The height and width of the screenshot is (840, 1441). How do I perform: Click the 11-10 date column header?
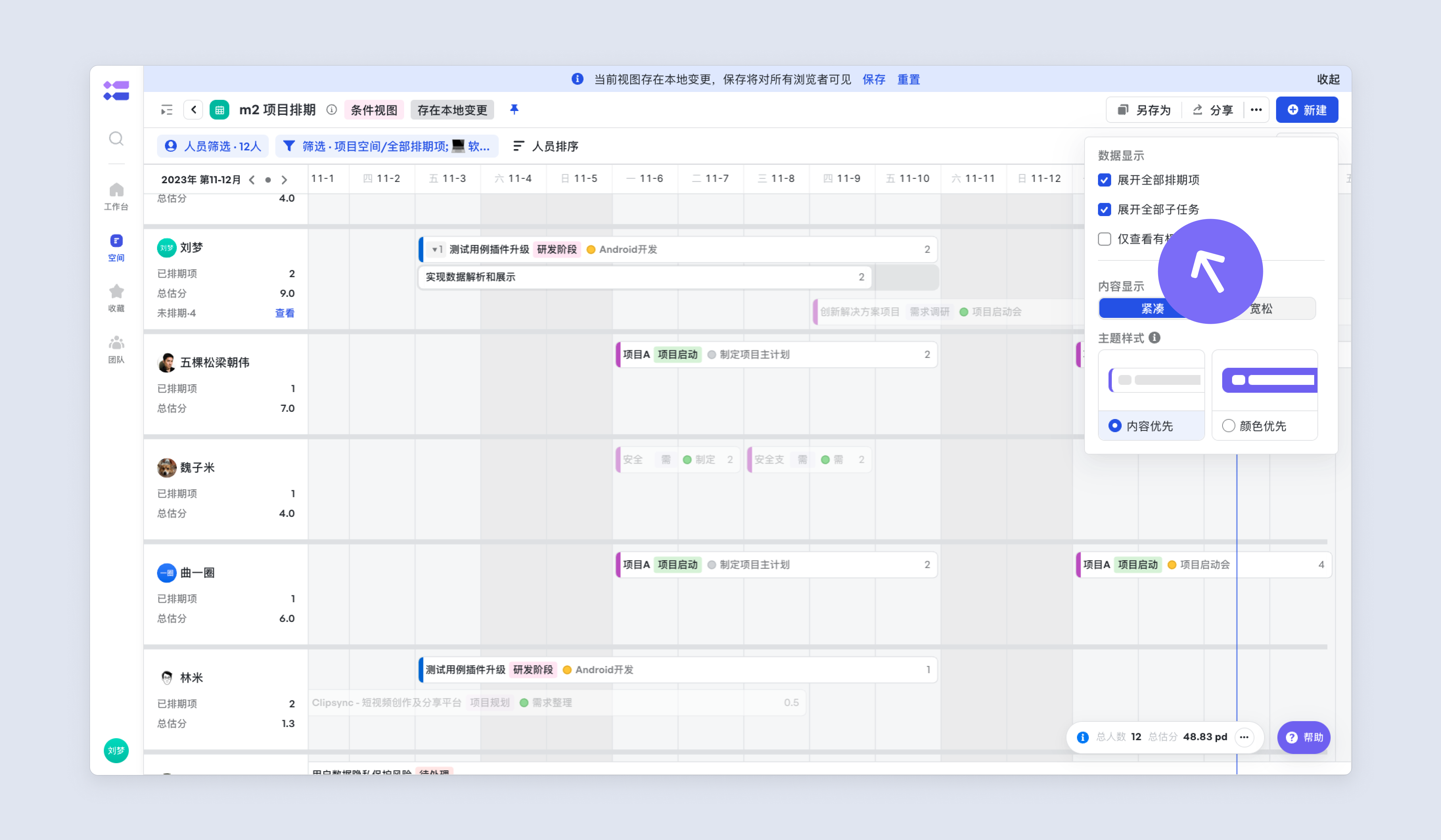[x=908, y=179]
